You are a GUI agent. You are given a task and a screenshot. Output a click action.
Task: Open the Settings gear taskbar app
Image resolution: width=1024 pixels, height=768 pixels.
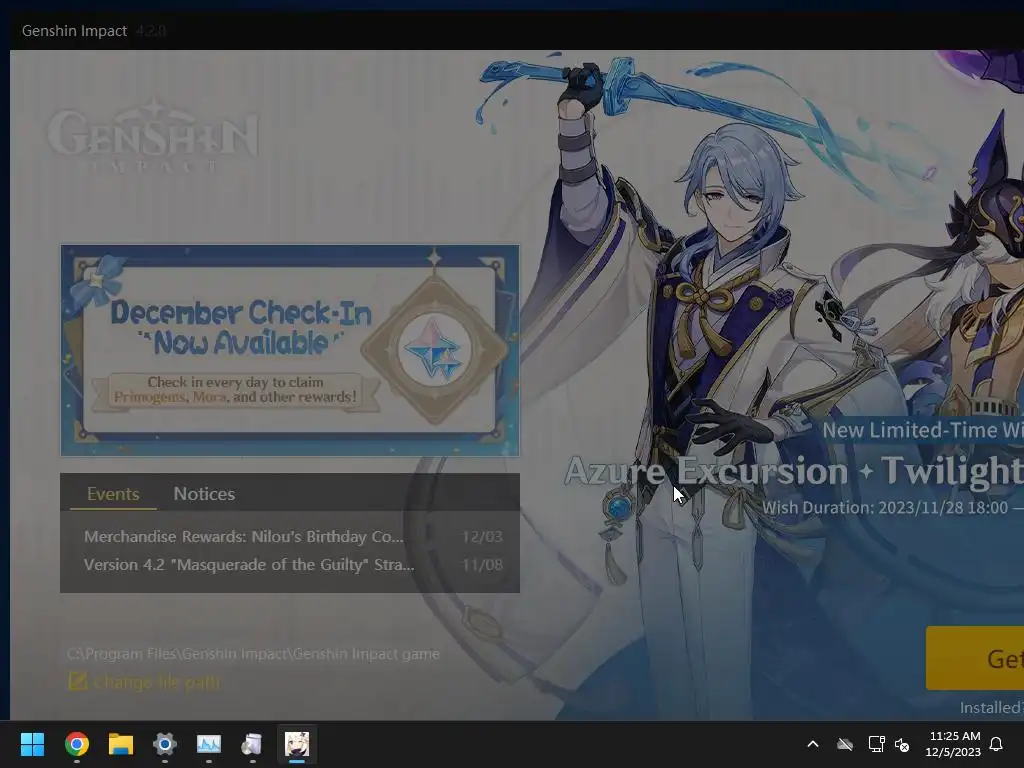(165, 744)
